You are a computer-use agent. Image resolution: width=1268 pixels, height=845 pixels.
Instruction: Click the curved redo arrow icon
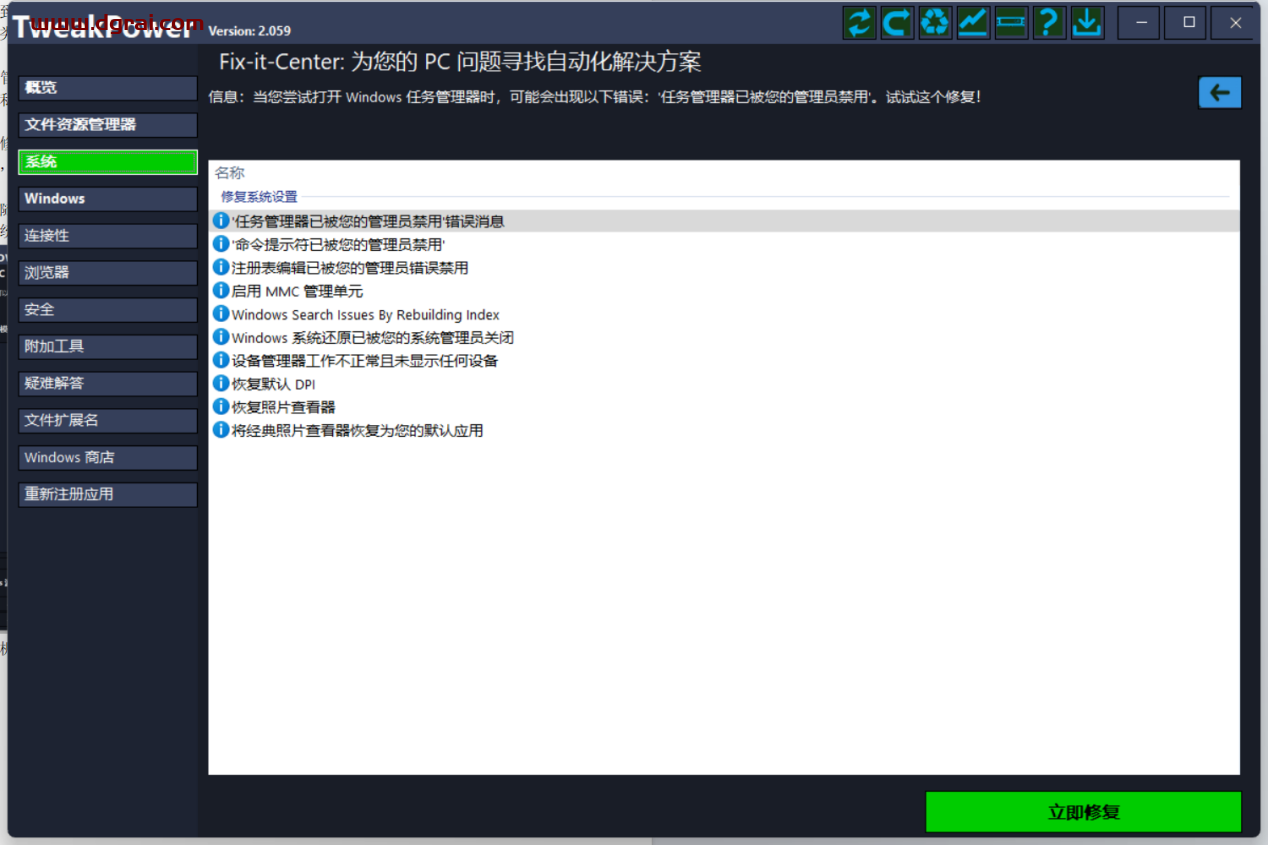(x=897, y=22)
